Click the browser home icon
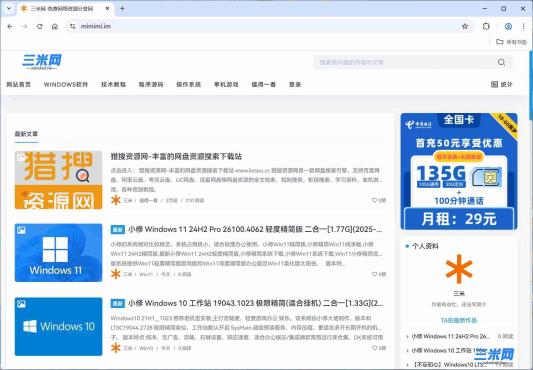 click(55, 26)
